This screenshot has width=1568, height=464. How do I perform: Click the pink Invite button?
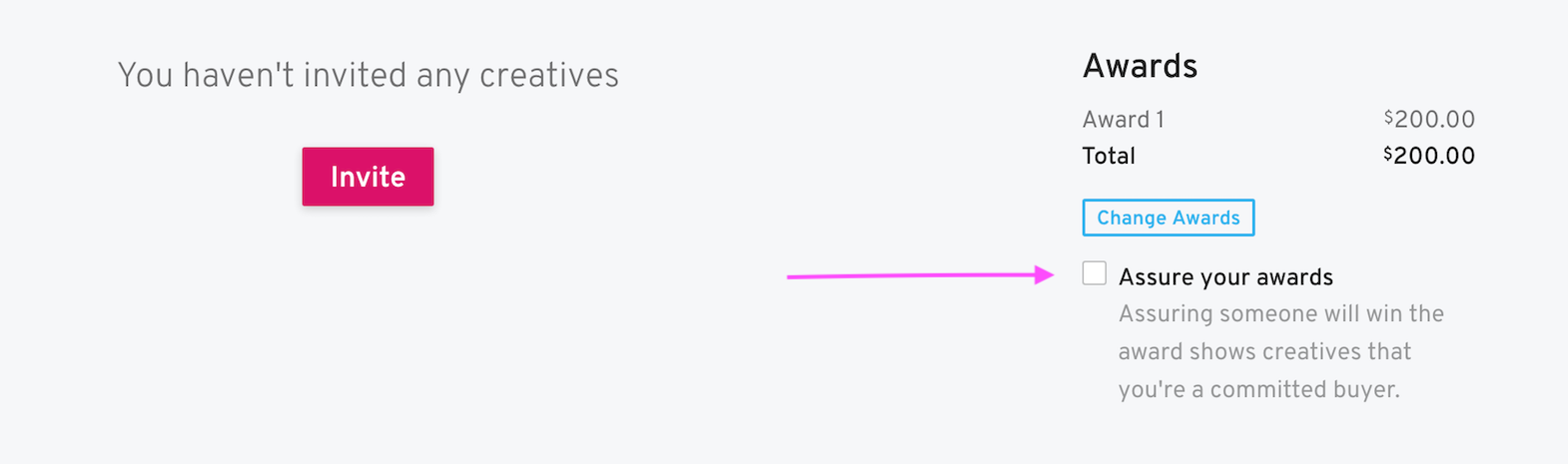point(368,177)
